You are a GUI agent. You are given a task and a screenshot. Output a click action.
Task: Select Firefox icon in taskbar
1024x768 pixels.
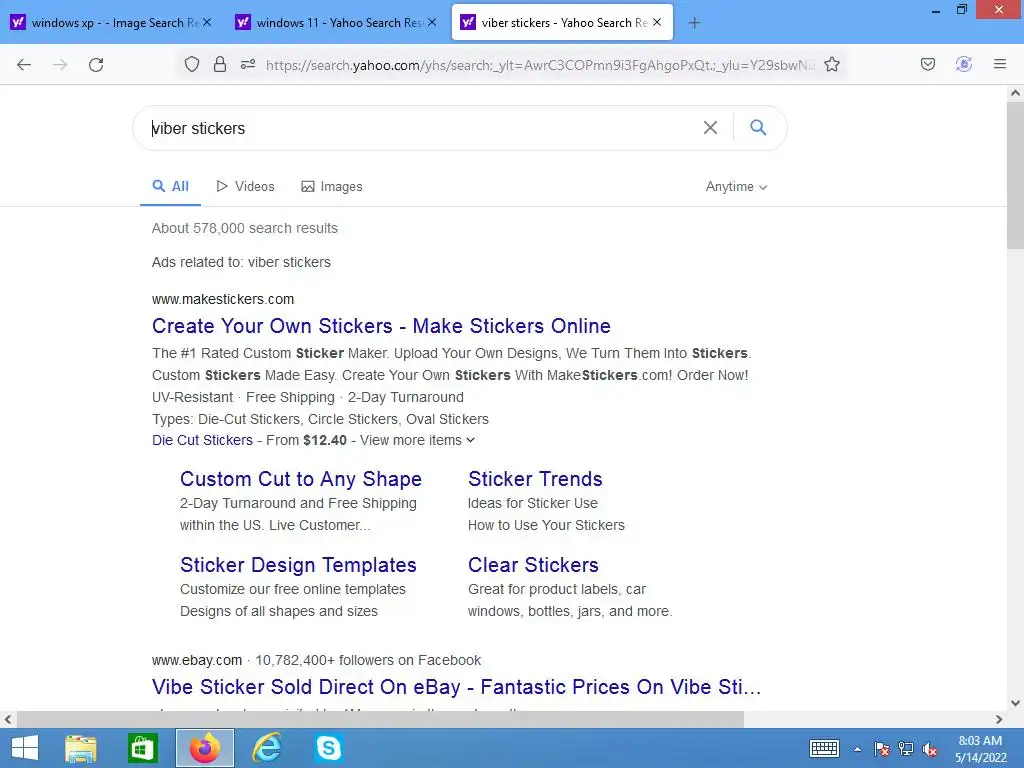(x=205, y=748)
